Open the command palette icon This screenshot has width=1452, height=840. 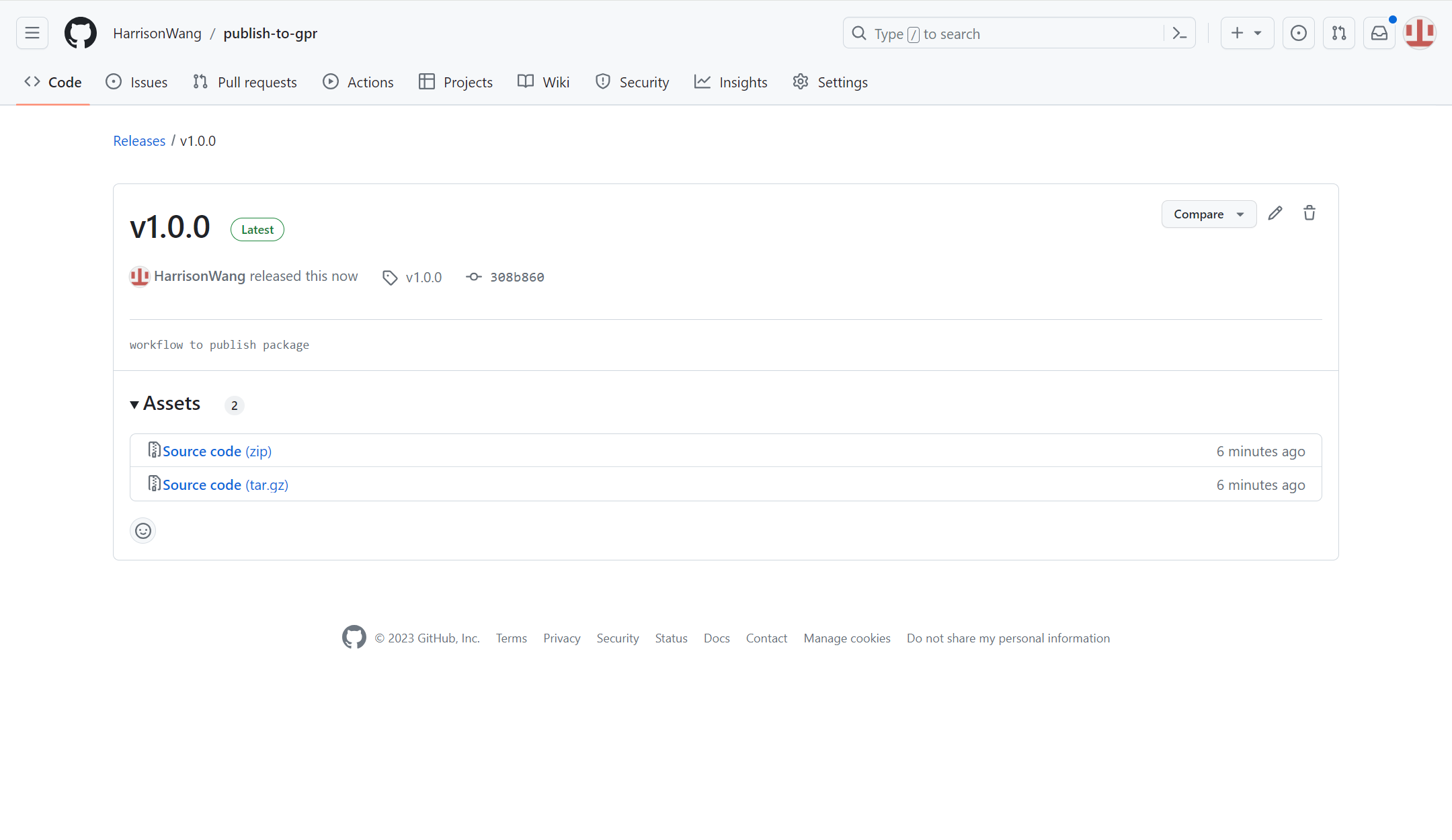tap(1180, 33)
